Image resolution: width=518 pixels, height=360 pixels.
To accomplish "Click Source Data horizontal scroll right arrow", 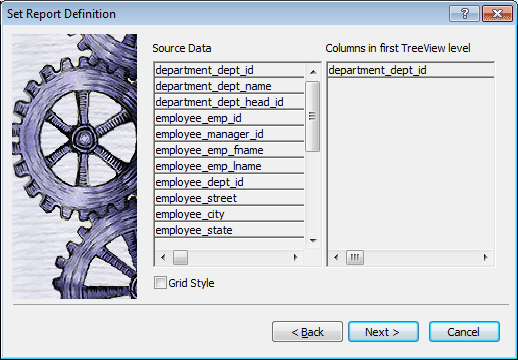I will (x=295, y=257).
